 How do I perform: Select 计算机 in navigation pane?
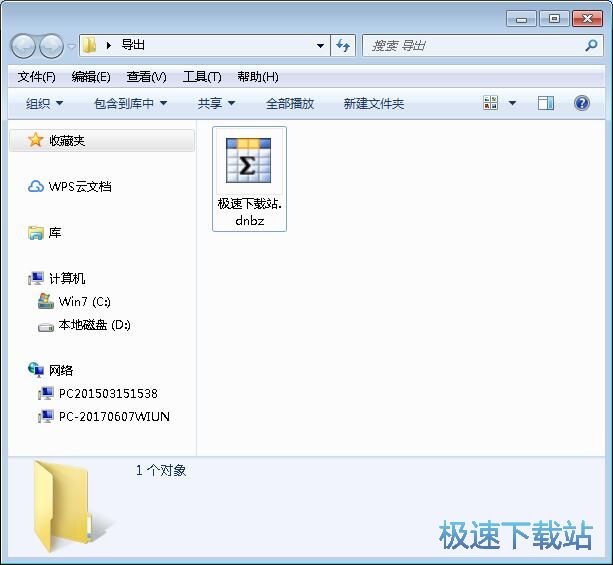point(67,278)
